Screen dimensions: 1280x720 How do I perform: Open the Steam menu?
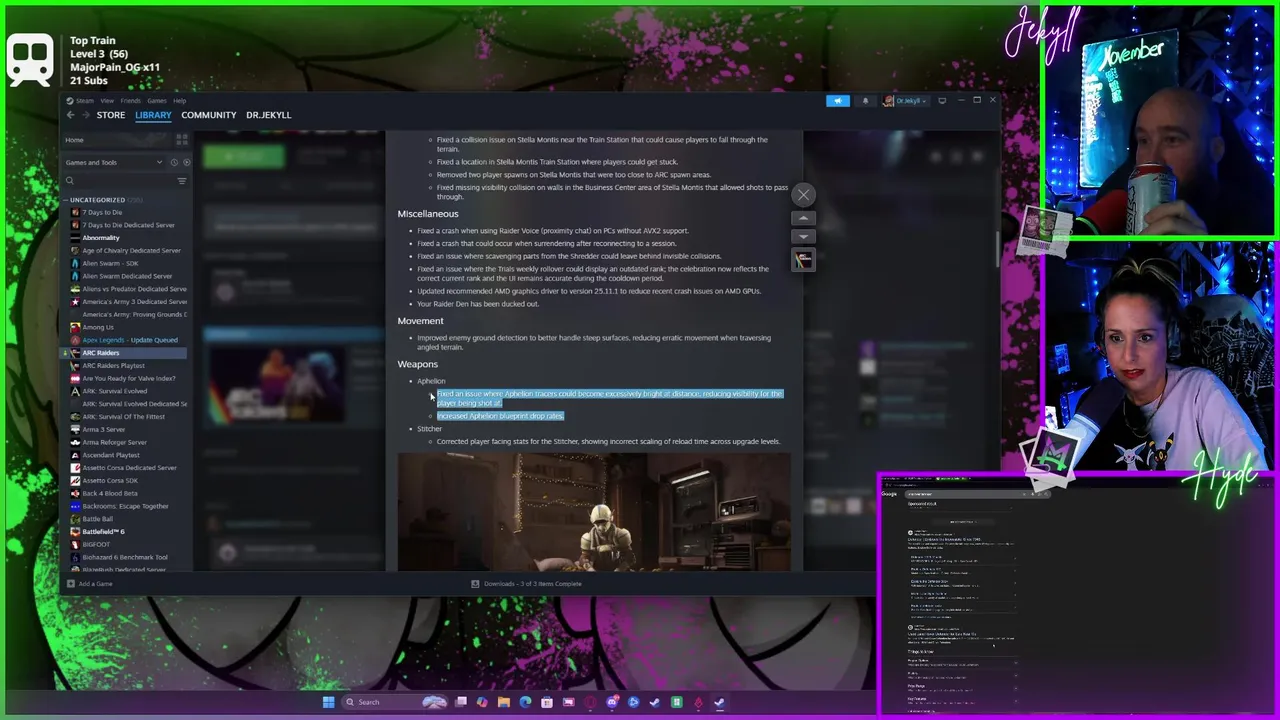point(84,100)
